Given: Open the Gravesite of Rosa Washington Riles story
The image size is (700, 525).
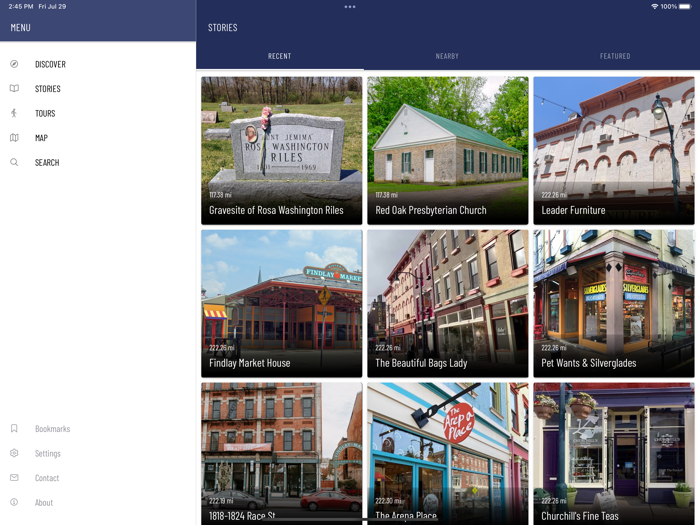Looking at the screenshot, I should pos(281,150).
